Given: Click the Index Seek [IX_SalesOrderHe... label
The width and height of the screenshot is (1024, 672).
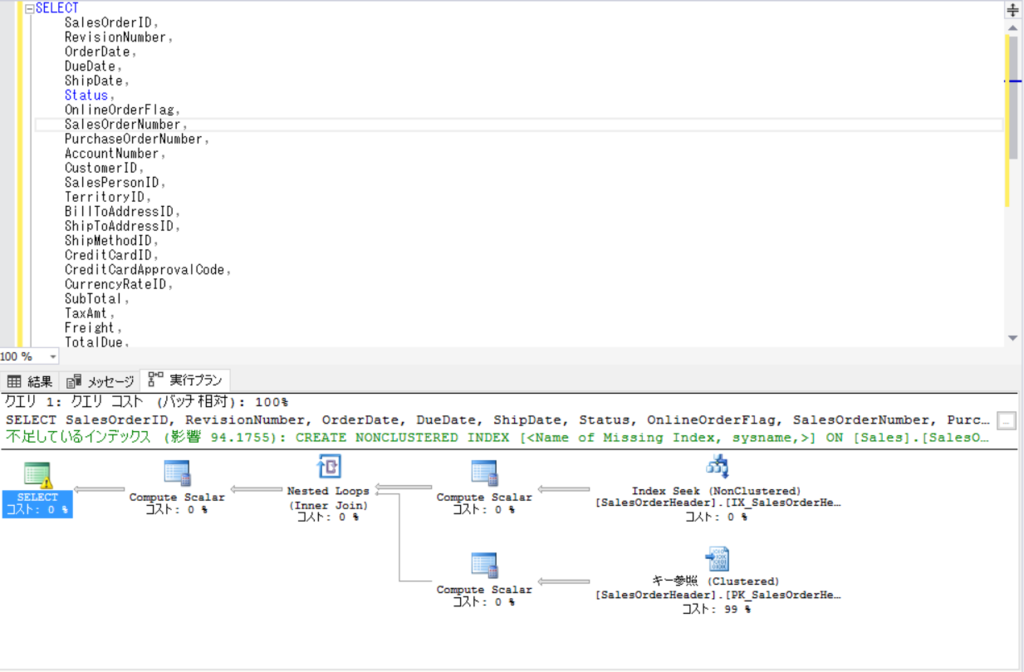Looking at the screenshot, I should coord(718,503).
